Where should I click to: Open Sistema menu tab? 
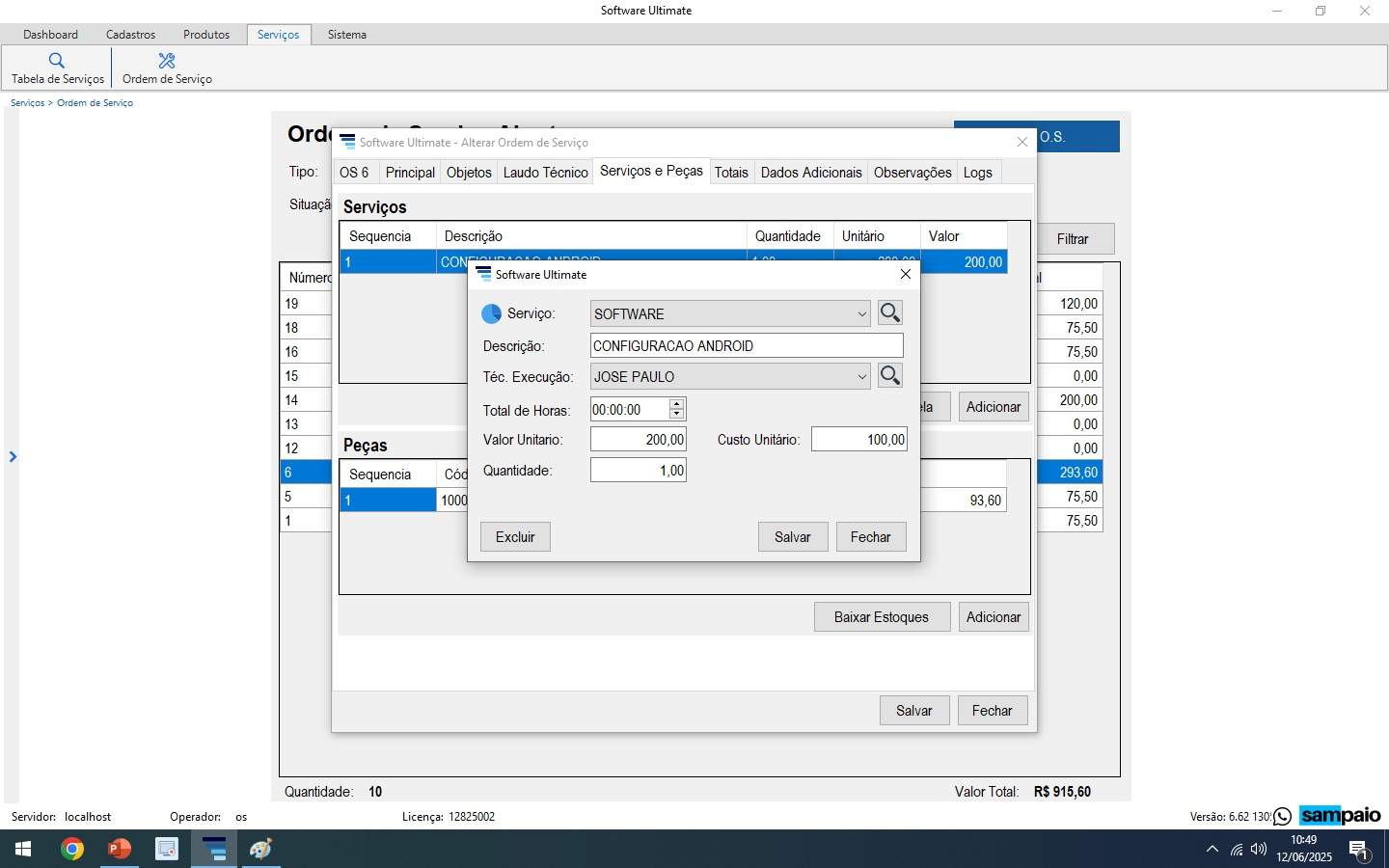click(x=346, y=34)
